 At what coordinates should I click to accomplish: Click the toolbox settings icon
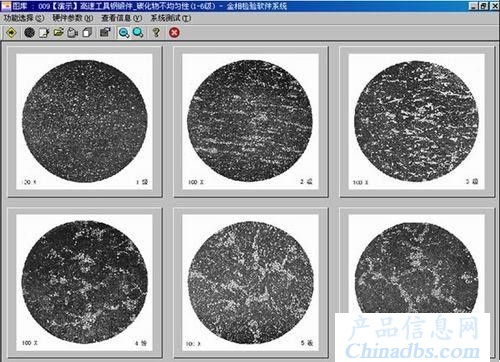pos(105,33)
